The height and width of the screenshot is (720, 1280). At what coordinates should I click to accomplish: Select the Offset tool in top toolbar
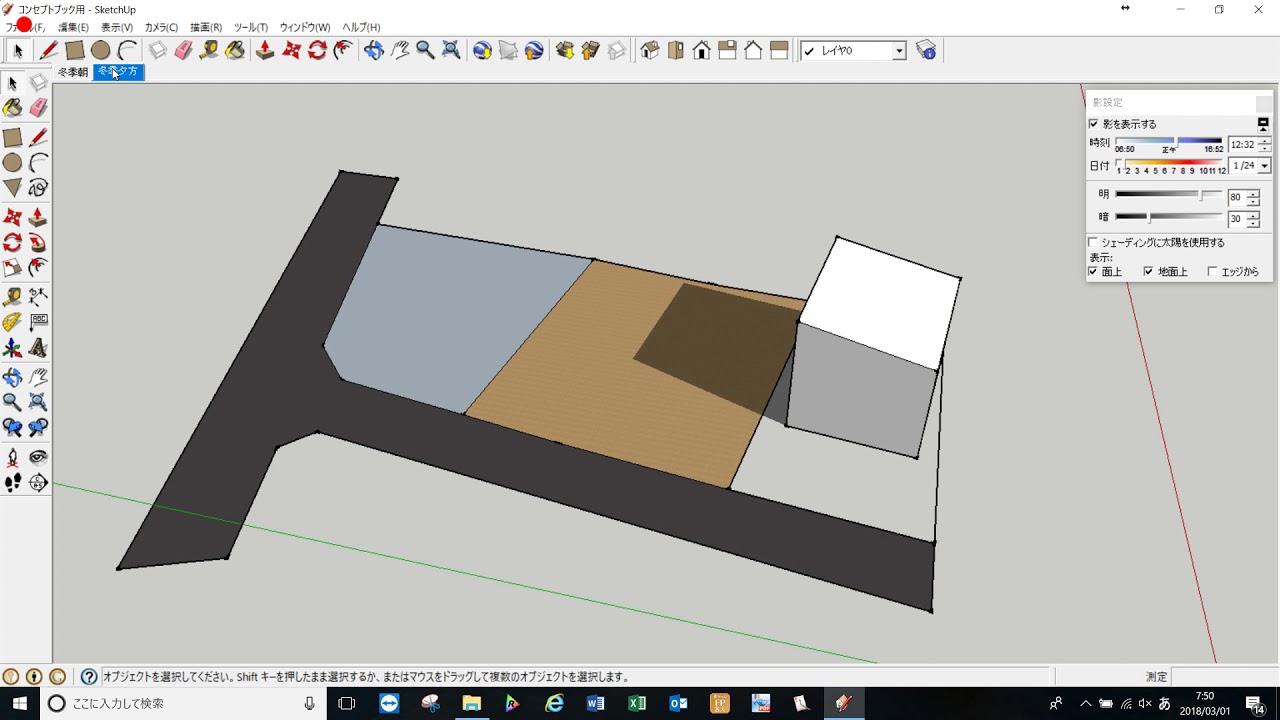point(343,50)
